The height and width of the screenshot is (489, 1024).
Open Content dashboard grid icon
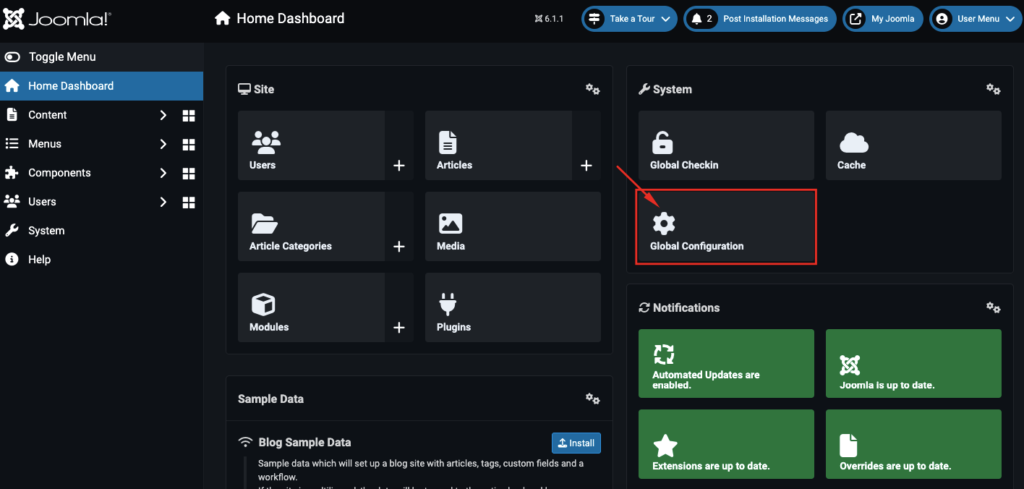click(189, 116)
